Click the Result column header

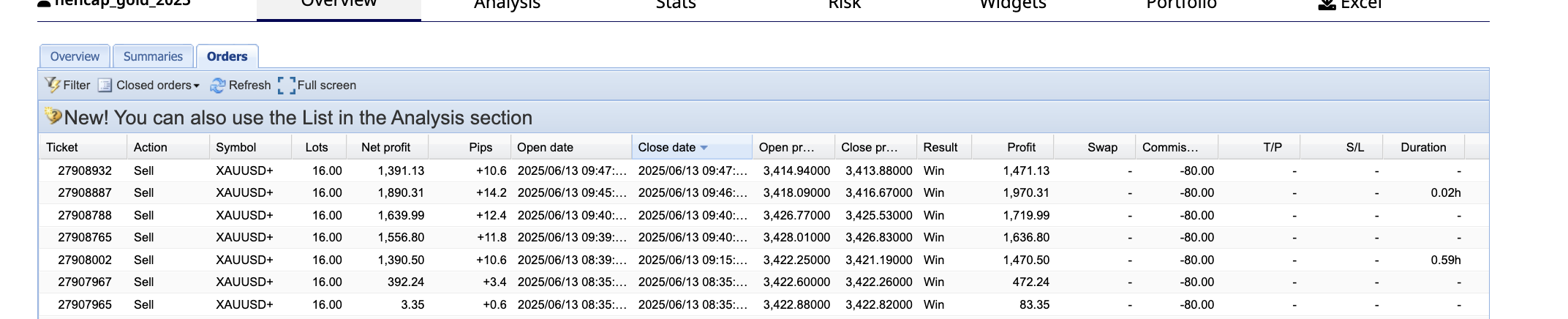click(940, 147)
